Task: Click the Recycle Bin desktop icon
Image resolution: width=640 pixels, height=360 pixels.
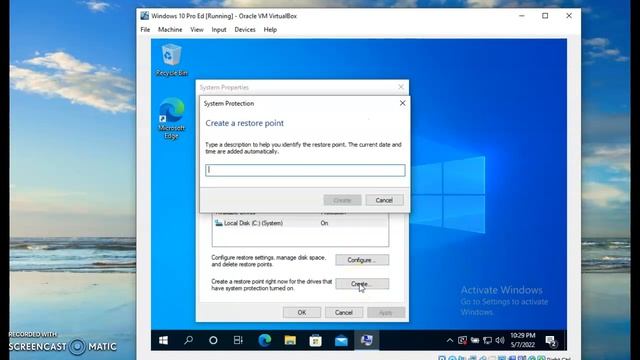Action: click(171, 60)
